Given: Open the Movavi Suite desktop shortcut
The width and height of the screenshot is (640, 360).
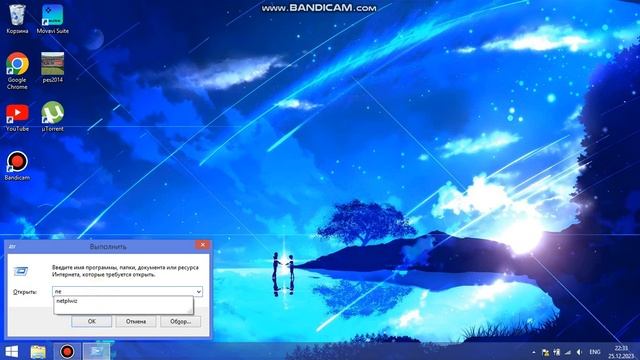Looking at the screenshot, I should 53,19.
